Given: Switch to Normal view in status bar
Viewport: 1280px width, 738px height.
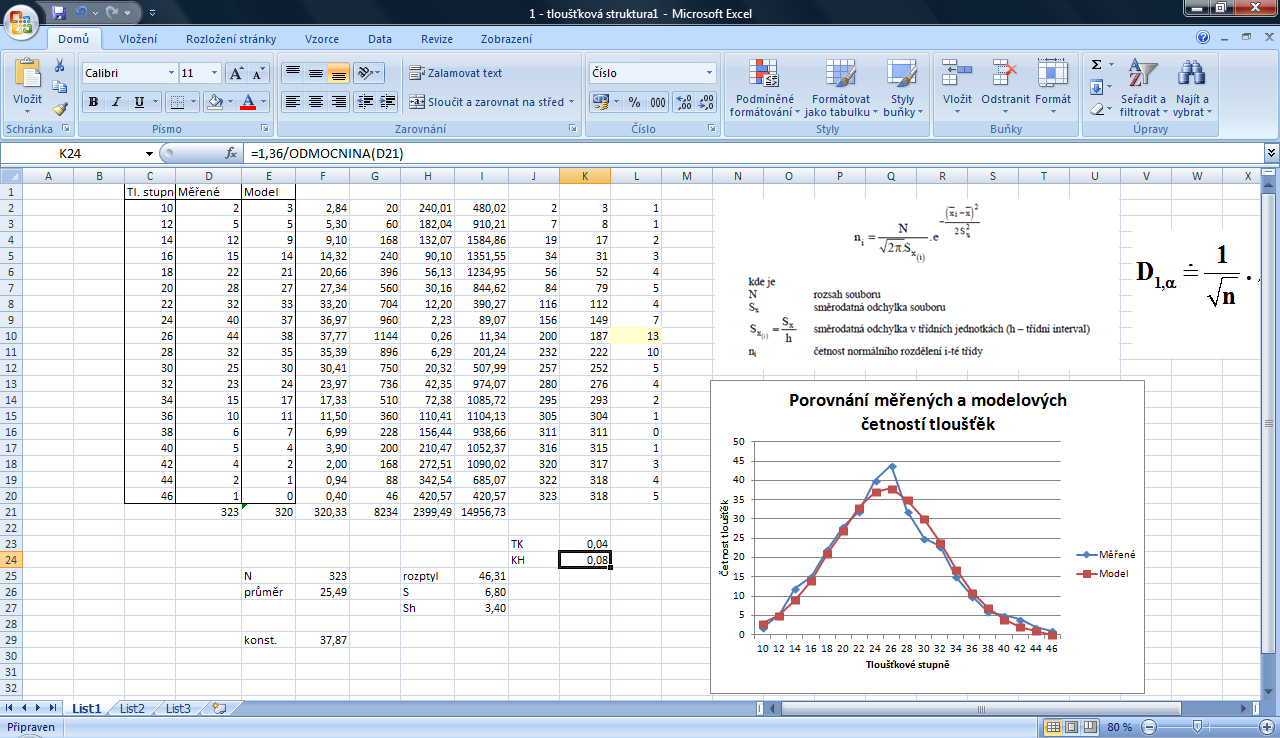Looking at the screenshot, I should 1052,727.
